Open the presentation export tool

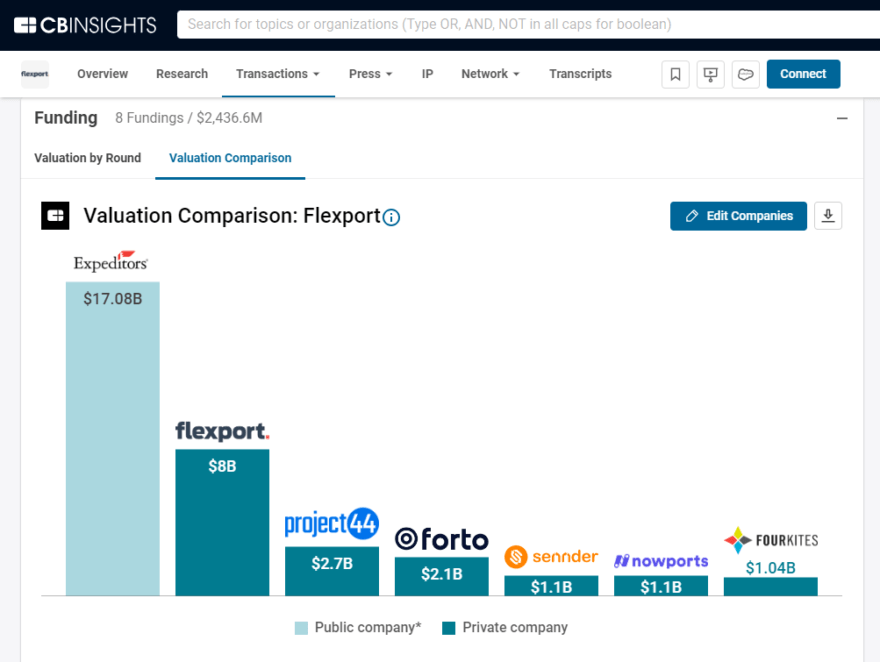[710, 74]
